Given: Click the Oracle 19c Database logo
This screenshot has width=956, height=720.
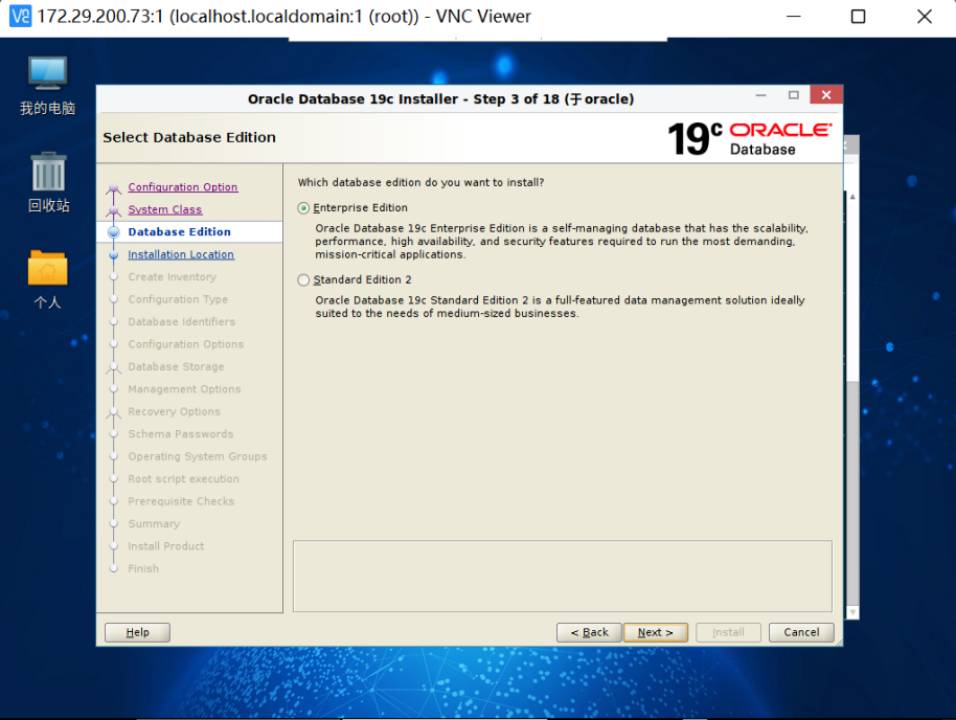Looking at the screenshot, I should pyautogui.click(x=749, y=138).
